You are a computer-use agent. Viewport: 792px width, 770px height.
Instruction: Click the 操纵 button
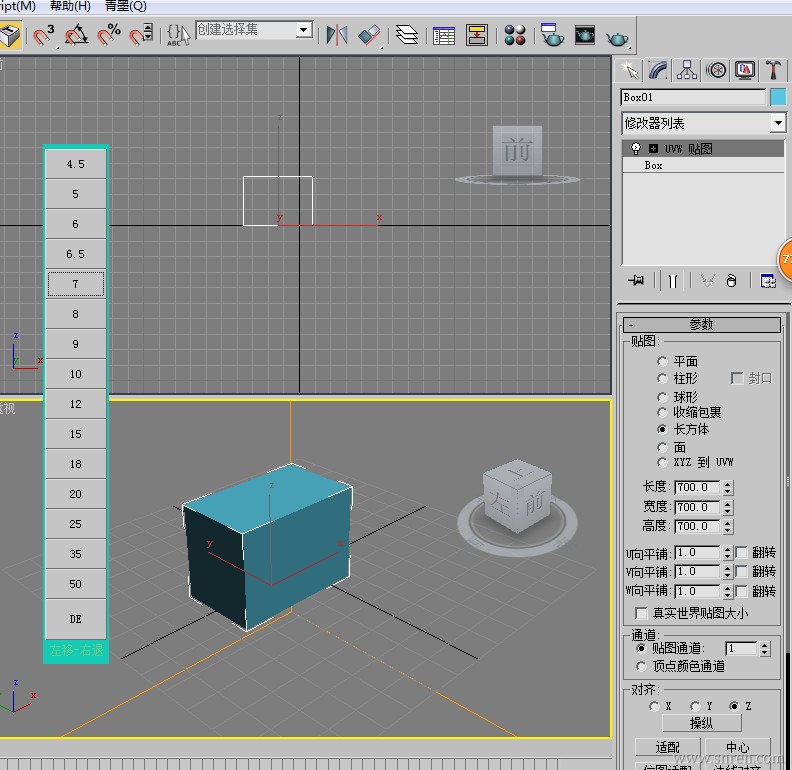[x=702, y=724]
